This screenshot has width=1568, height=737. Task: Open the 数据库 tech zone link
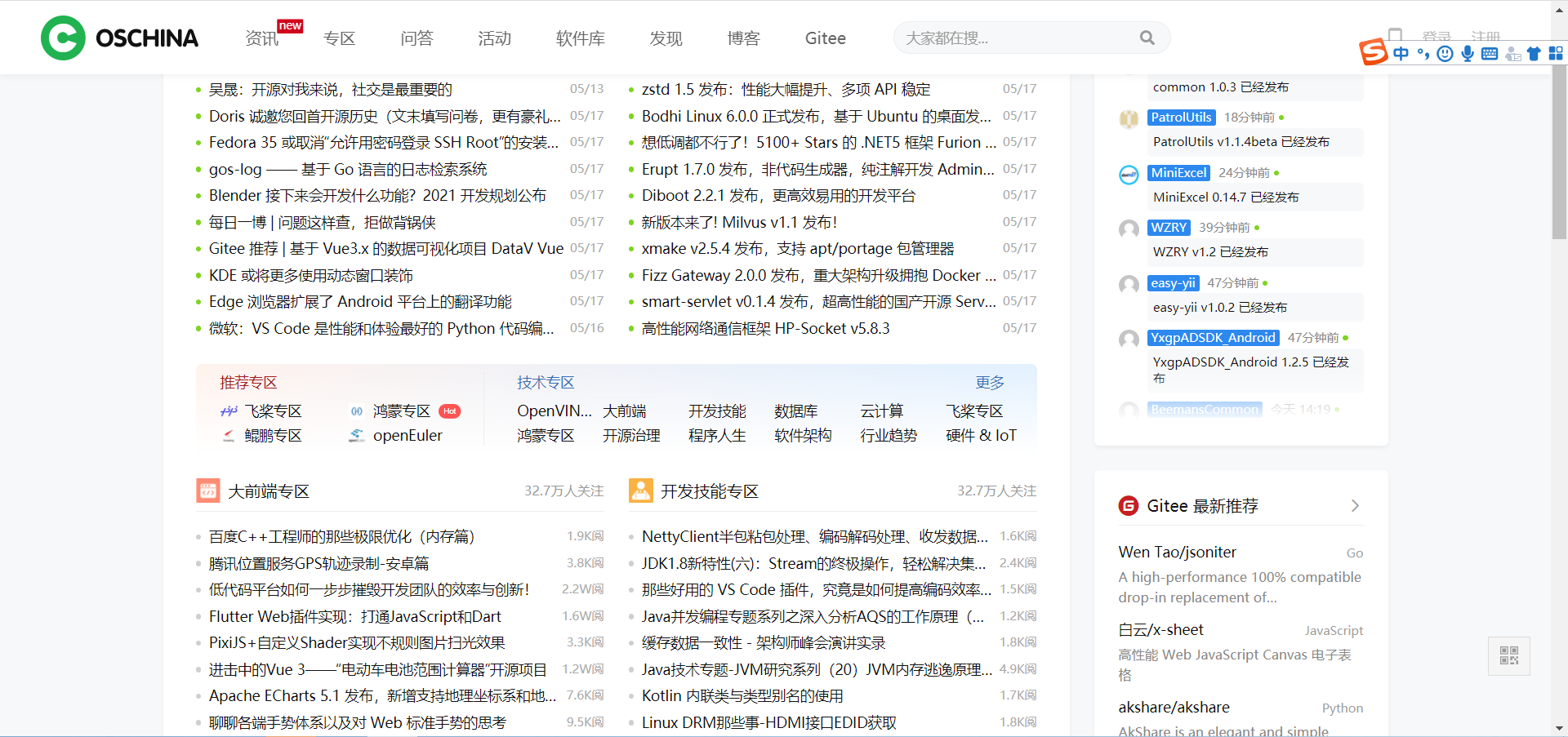click(796, 411)
